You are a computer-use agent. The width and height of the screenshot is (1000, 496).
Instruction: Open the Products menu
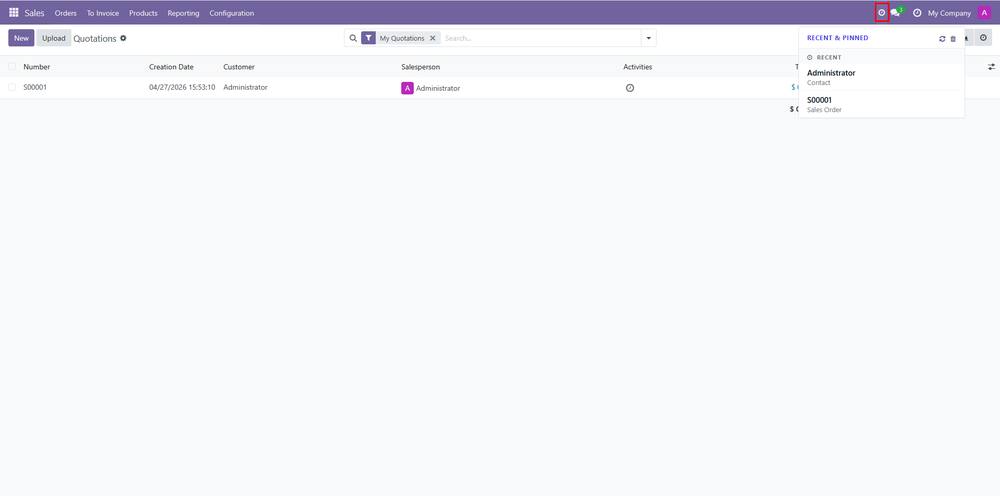[x=143, y=13]
